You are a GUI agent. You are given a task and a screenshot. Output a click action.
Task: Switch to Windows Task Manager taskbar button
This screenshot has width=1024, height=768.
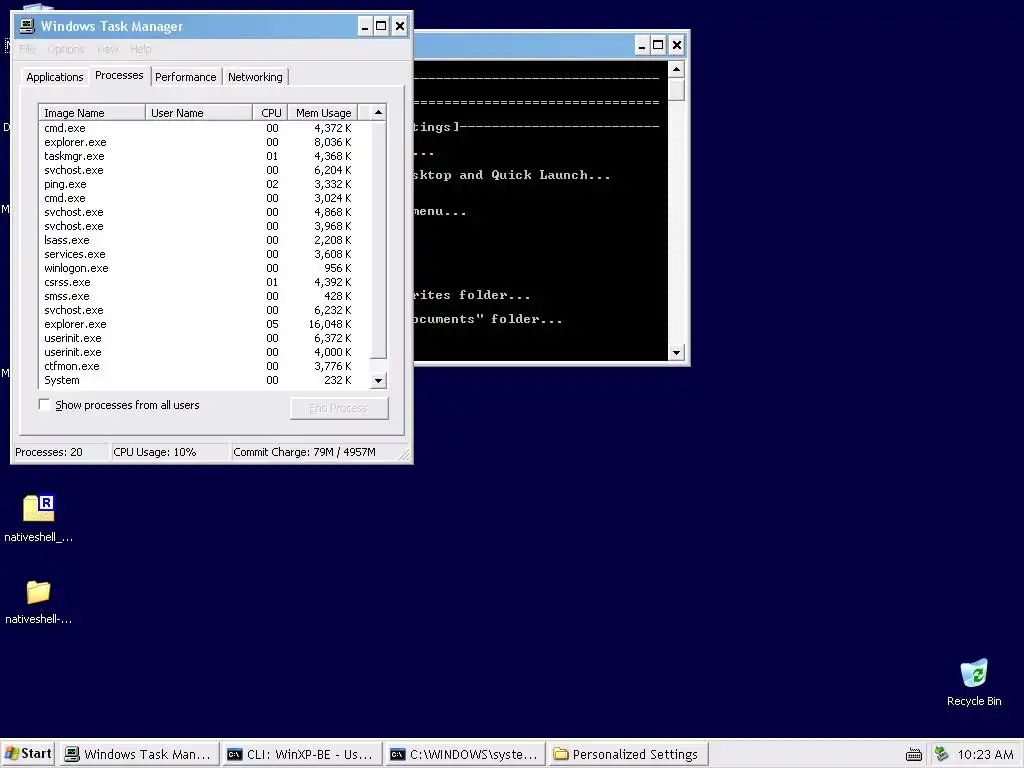click(139, 754)
